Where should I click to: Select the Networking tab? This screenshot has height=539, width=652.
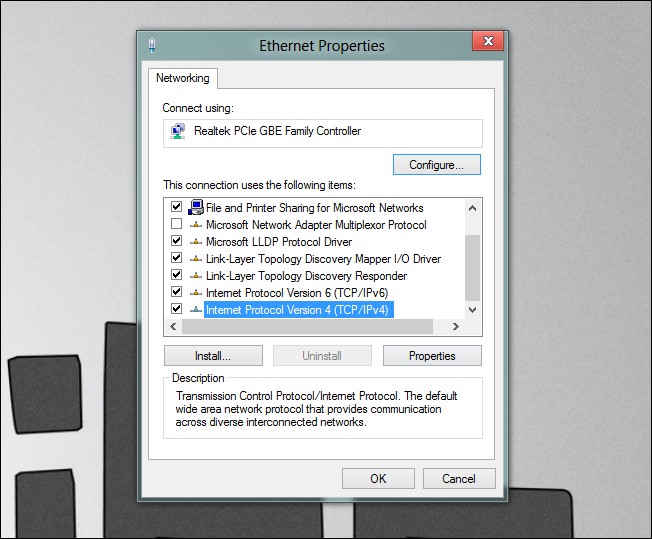click(183, 78)
